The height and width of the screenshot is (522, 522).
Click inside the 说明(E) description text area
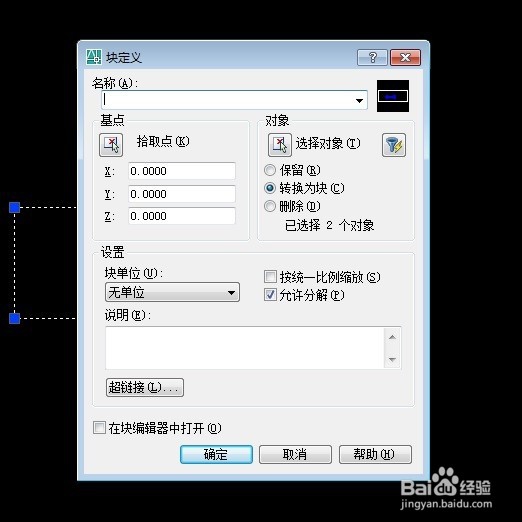[245, 348]
